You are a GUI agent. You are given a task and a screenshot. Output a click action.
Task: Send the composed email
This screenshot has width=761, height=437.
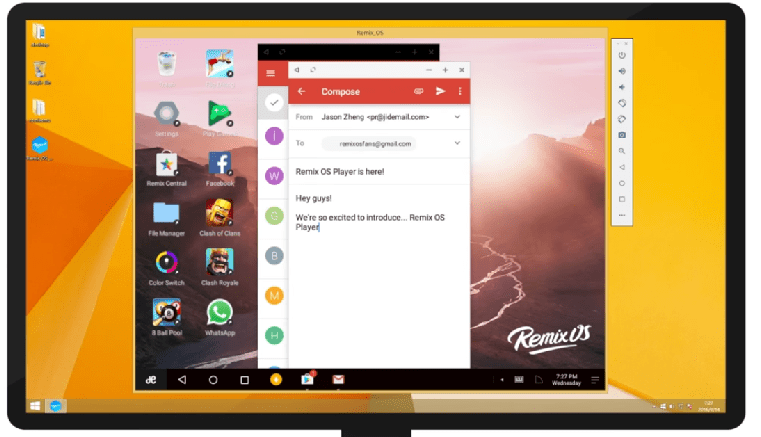(x=440, y=91)
